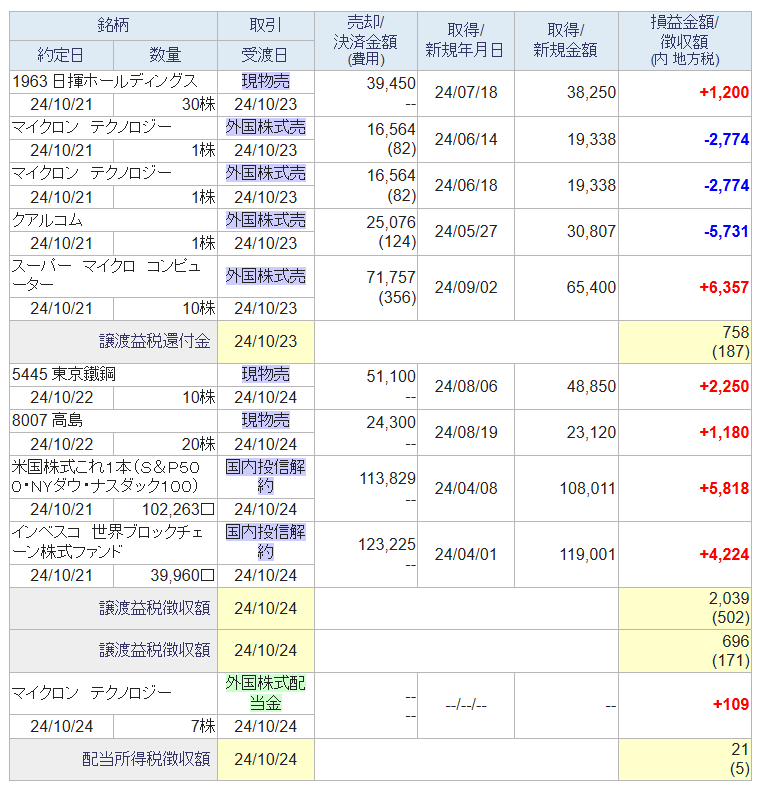Select the stock name 1963 日揮ホールディングス
The image size is (762, 794).
click(105, 82)
